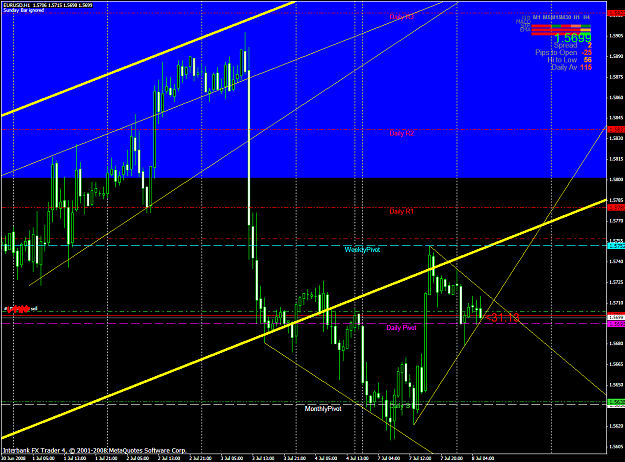Click the H4 timeframe column header
Screen dimensions: 625x462
pyautogui.click(x=586, y=18)
